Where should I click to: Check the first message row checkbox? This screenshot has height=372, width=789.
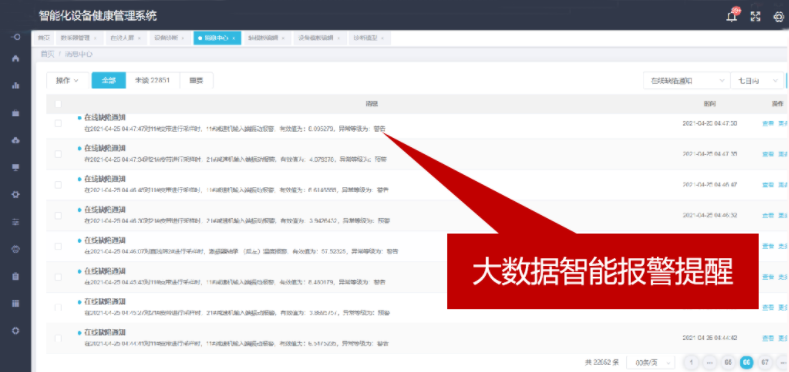coord(58,123)
